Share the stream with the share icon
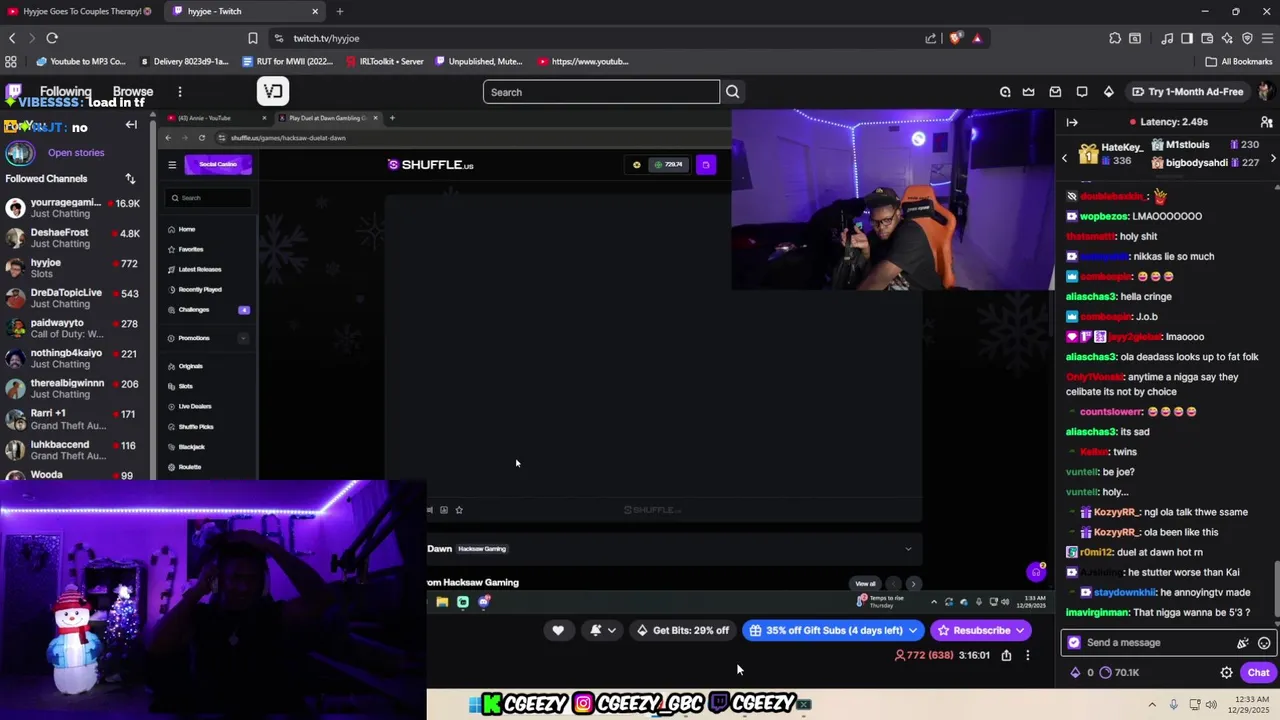1280x720 pixels. [1006, 655]
